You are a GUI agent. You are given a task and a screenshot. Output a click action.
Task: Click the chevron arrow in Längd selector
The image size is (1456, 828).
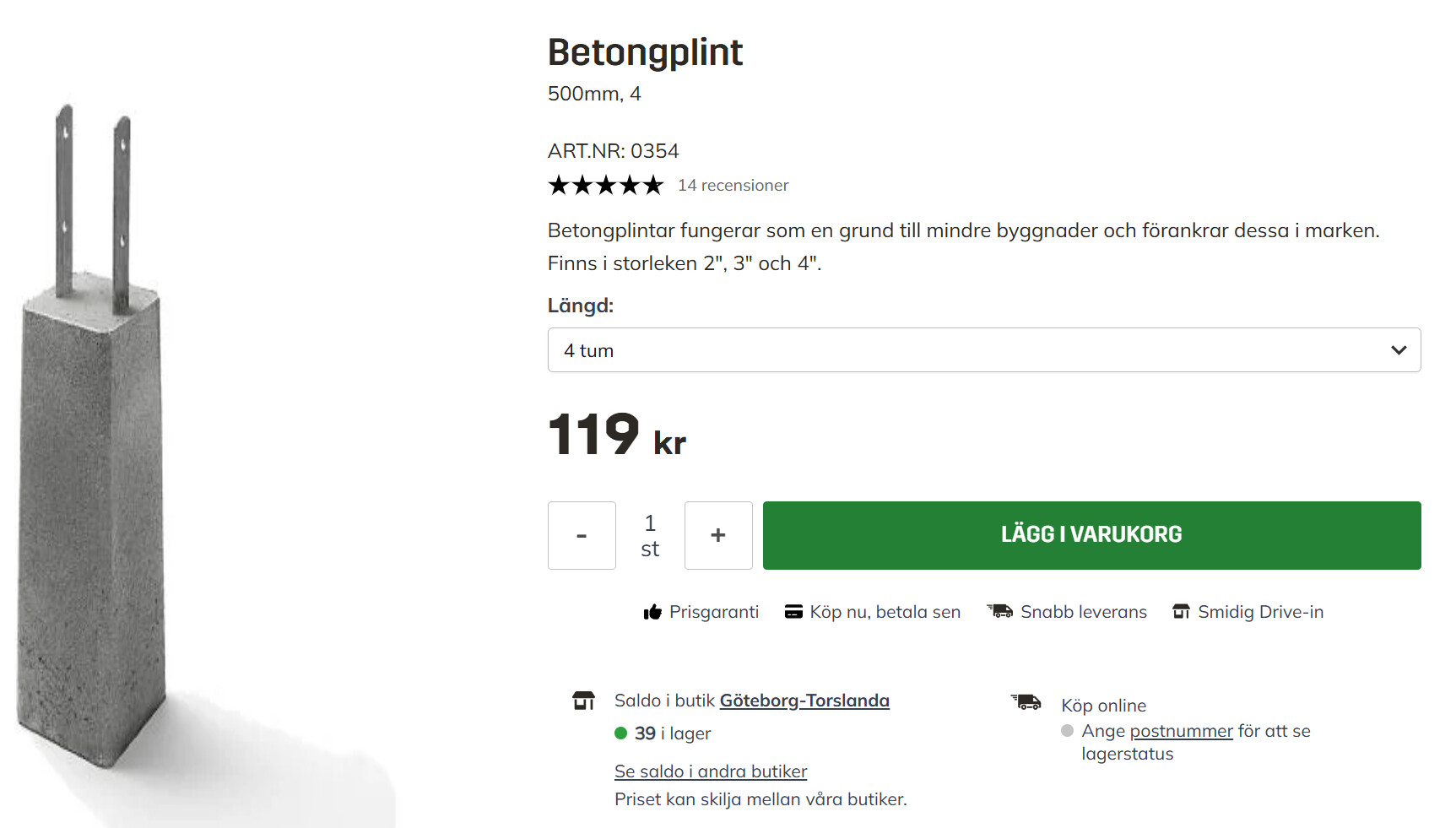tap(1399, 350)
